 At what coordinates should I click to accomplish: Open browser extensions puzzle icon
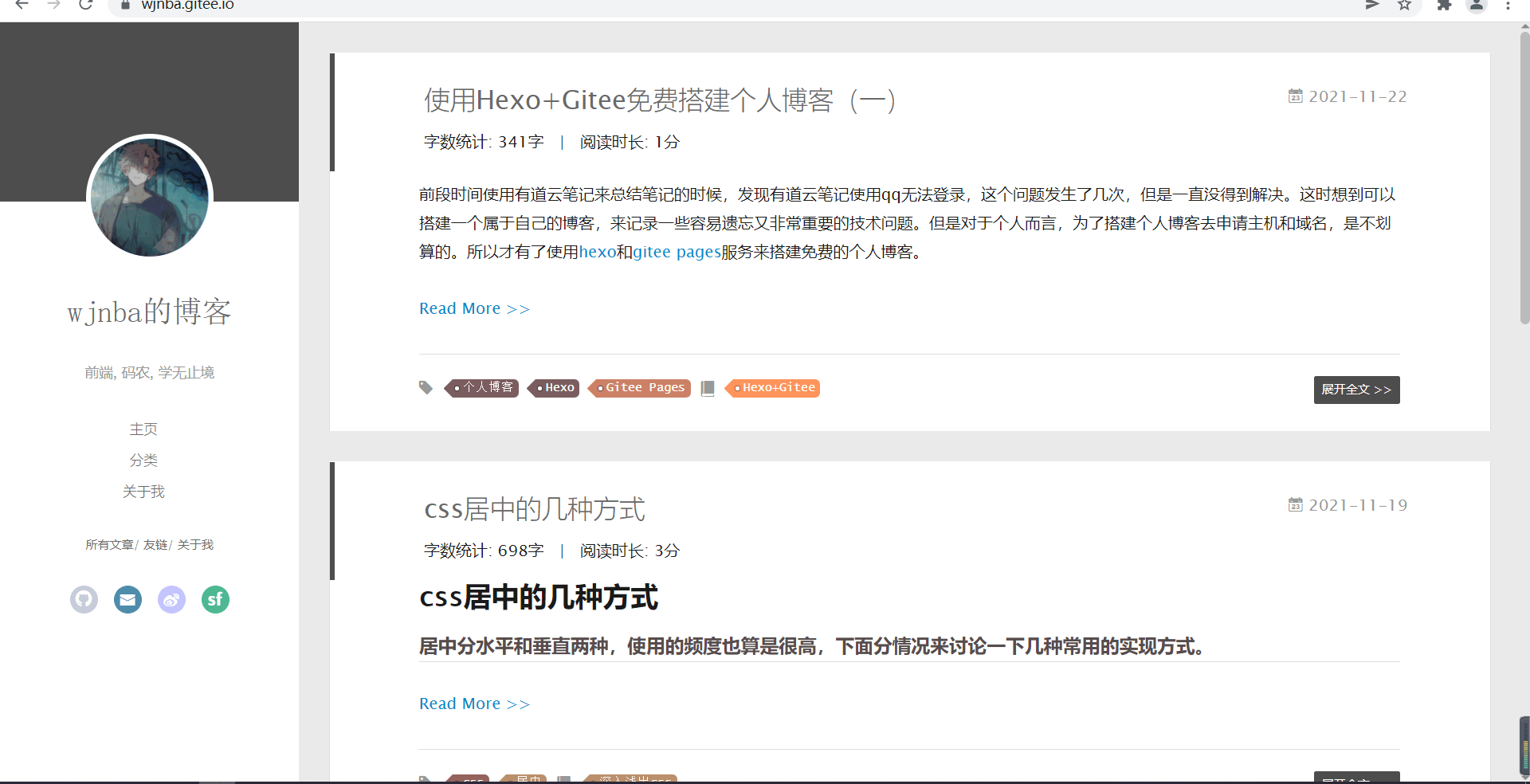[1444, 6]
